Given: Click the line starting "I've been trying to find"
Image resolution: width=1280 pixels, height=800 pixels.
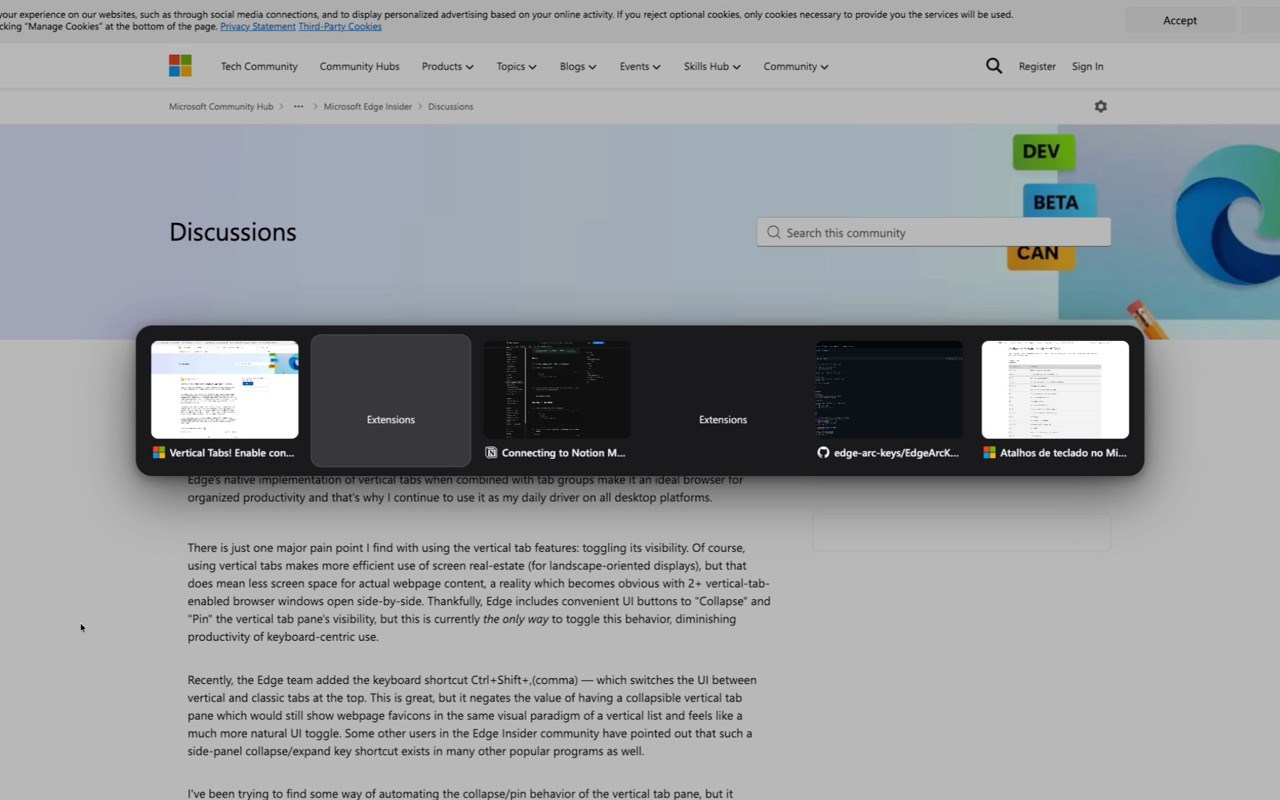Looking at the screenshot, I should pos(460,793).
